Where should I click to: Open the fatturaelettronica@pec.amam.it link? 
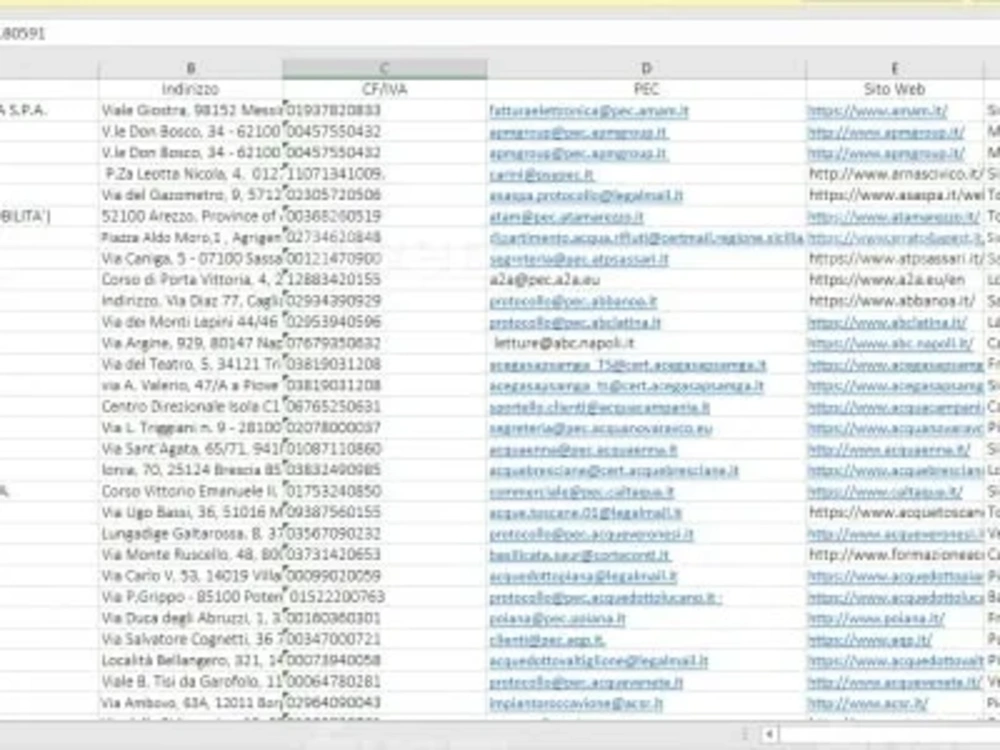(589, 111)
